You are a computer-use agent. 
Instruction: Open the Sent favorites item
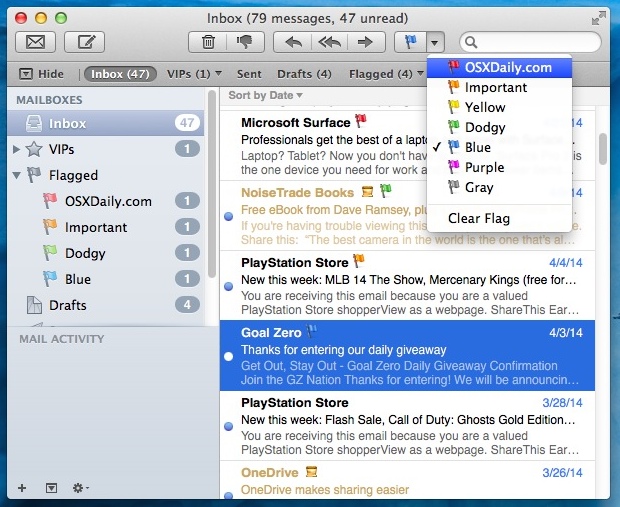249,74
